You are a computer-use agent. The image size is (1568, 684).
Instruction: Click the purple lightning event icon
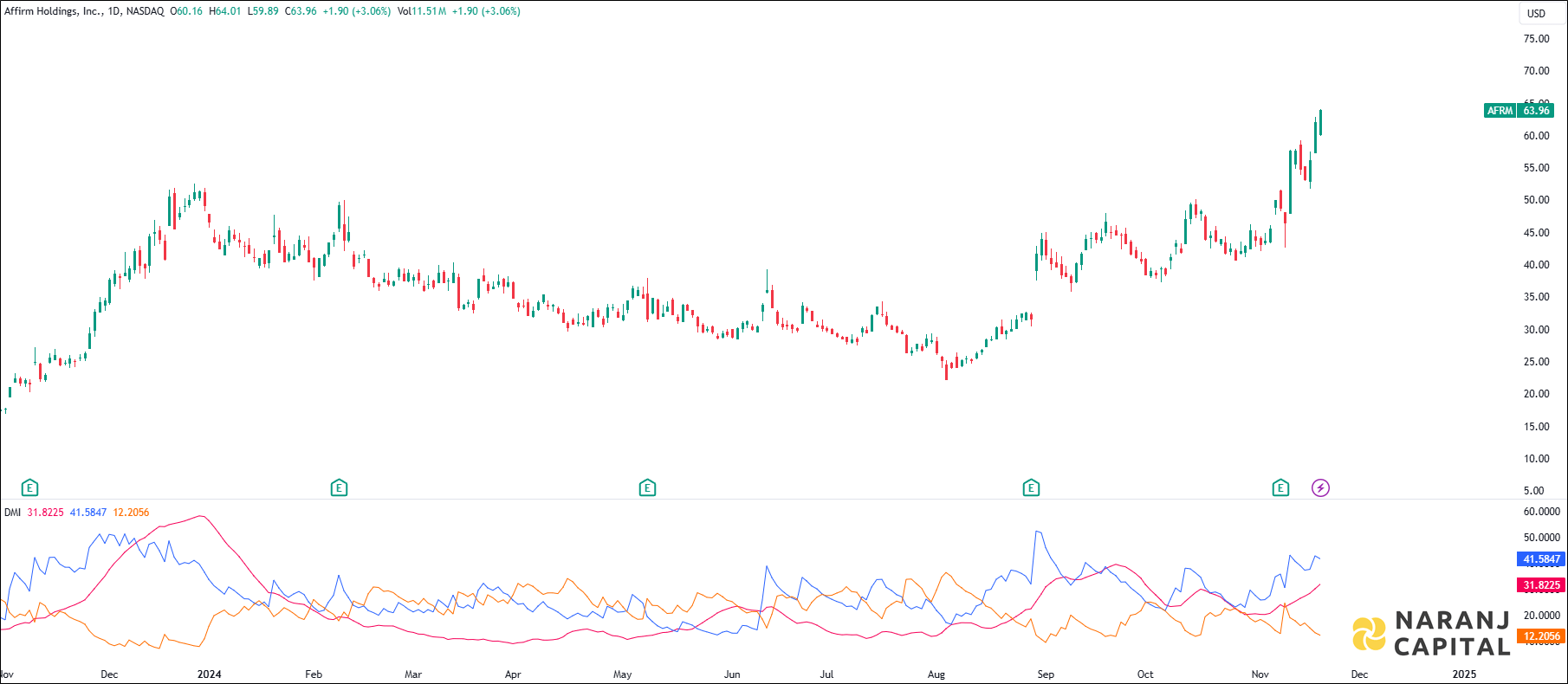(1320, 487)
